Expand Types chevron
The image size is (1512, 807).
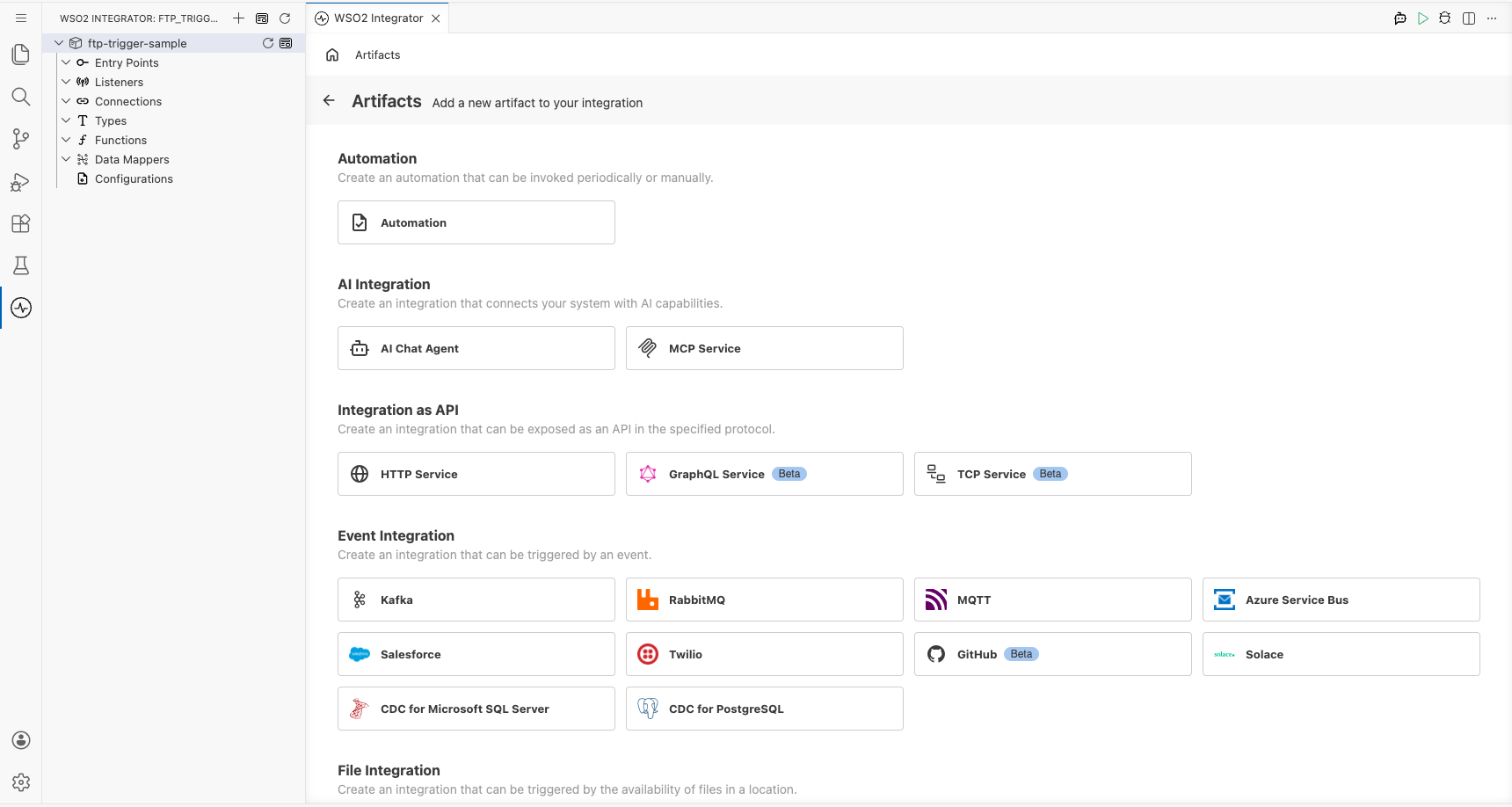(66, 120)
